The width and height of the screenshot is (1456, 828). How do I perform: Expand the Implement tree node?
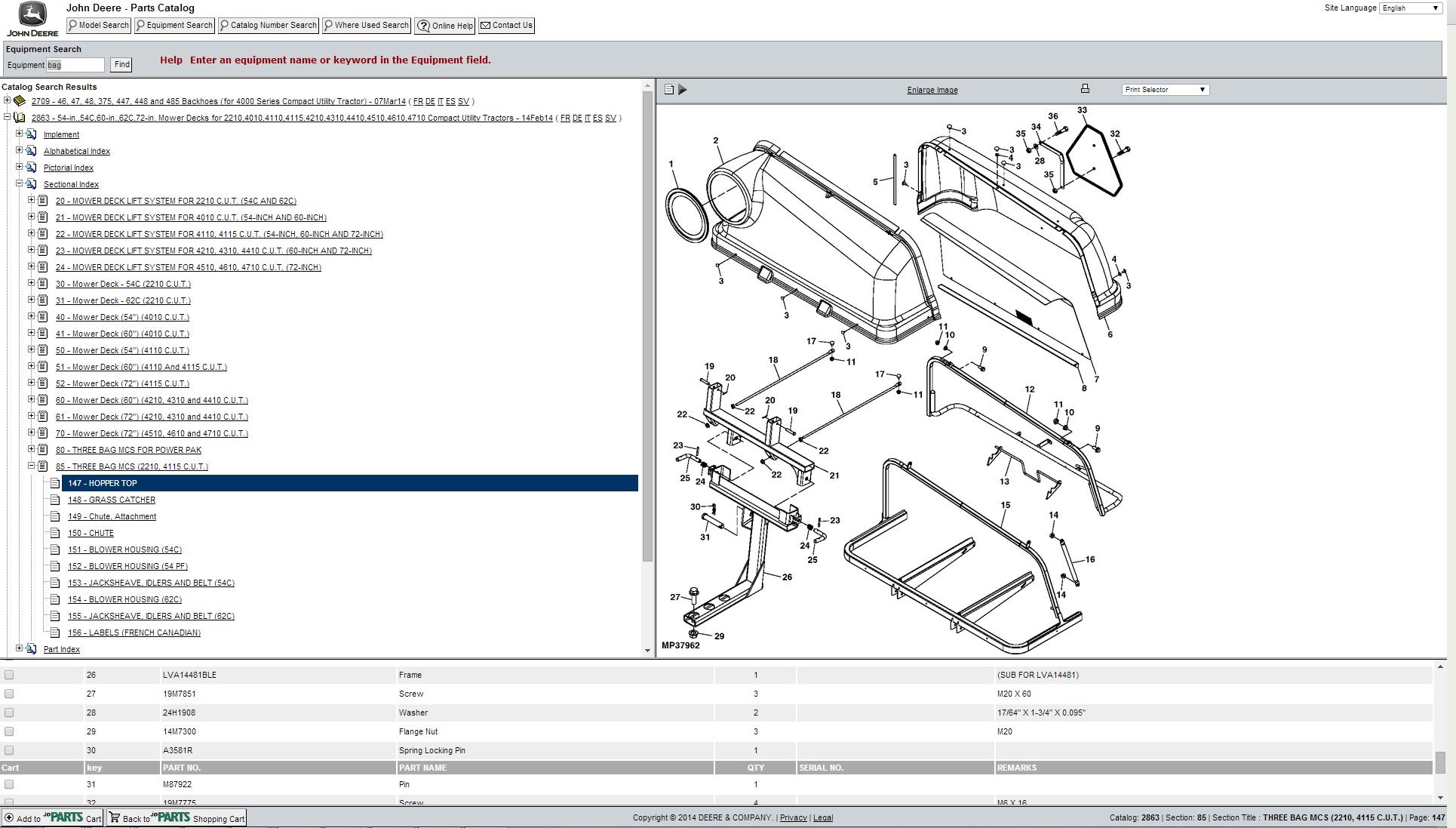coord(20,134)
